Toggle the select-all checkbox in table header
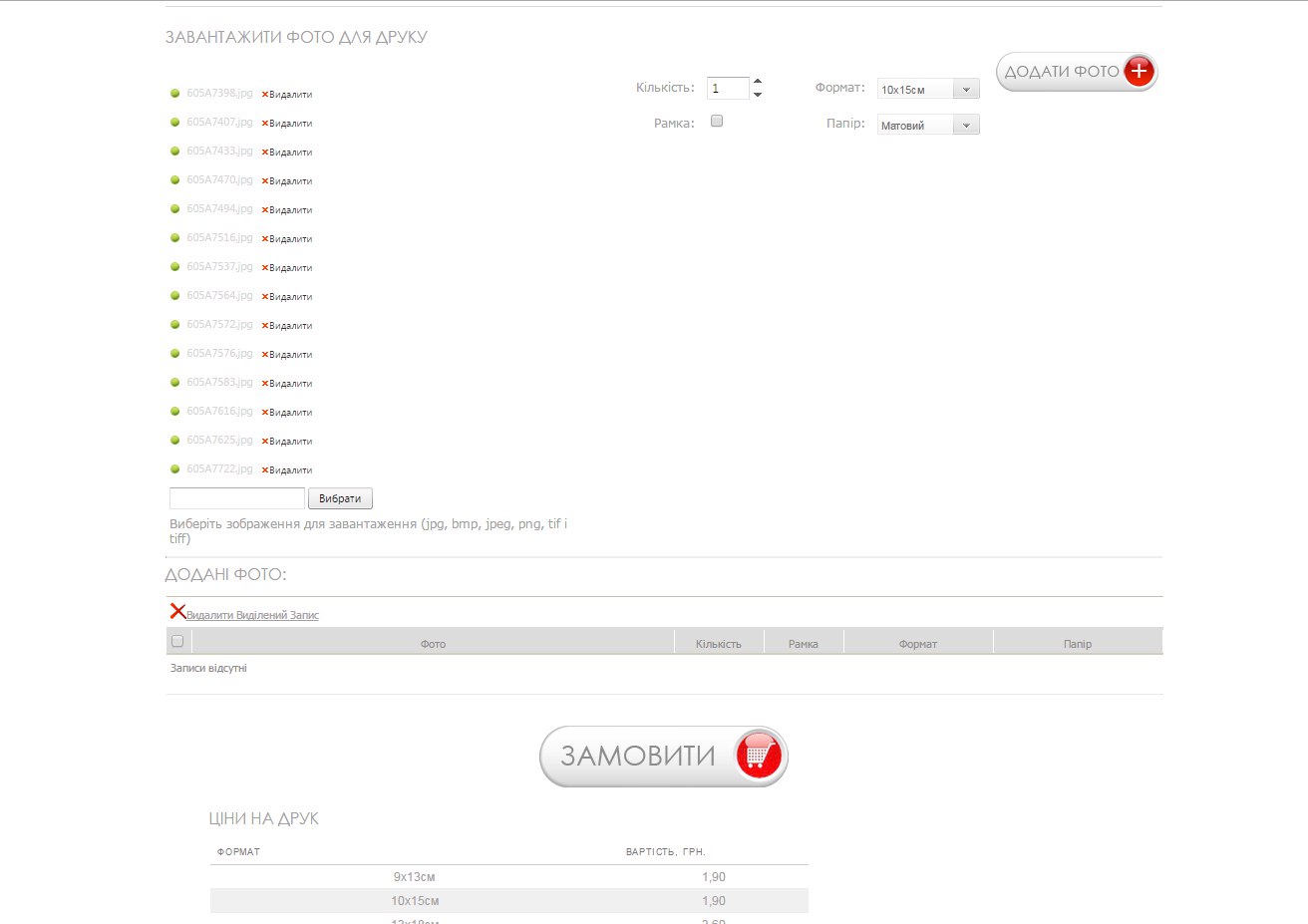 click(177, 641)
